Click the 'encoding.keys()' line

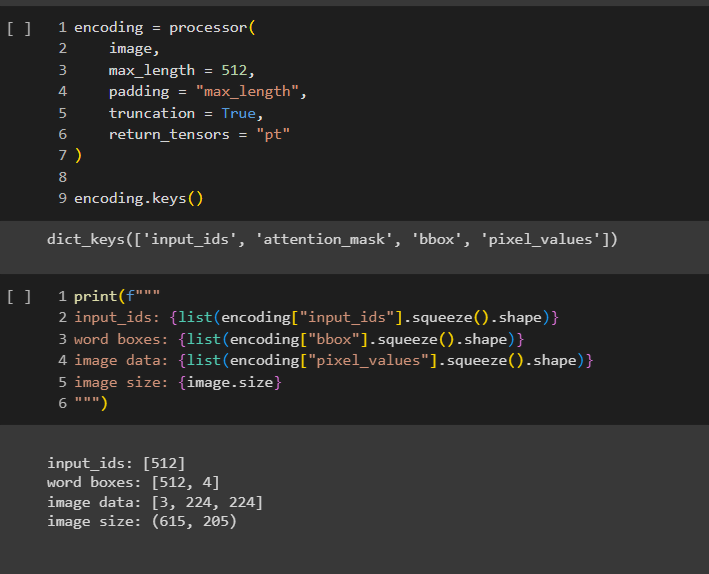(x=139, y=198)
